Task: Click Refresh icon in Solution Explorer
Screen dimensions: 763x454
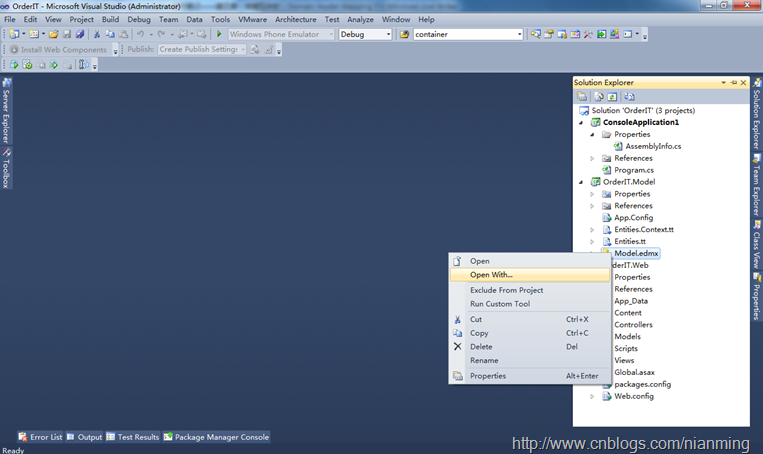Action: click(x=612, y=96)
